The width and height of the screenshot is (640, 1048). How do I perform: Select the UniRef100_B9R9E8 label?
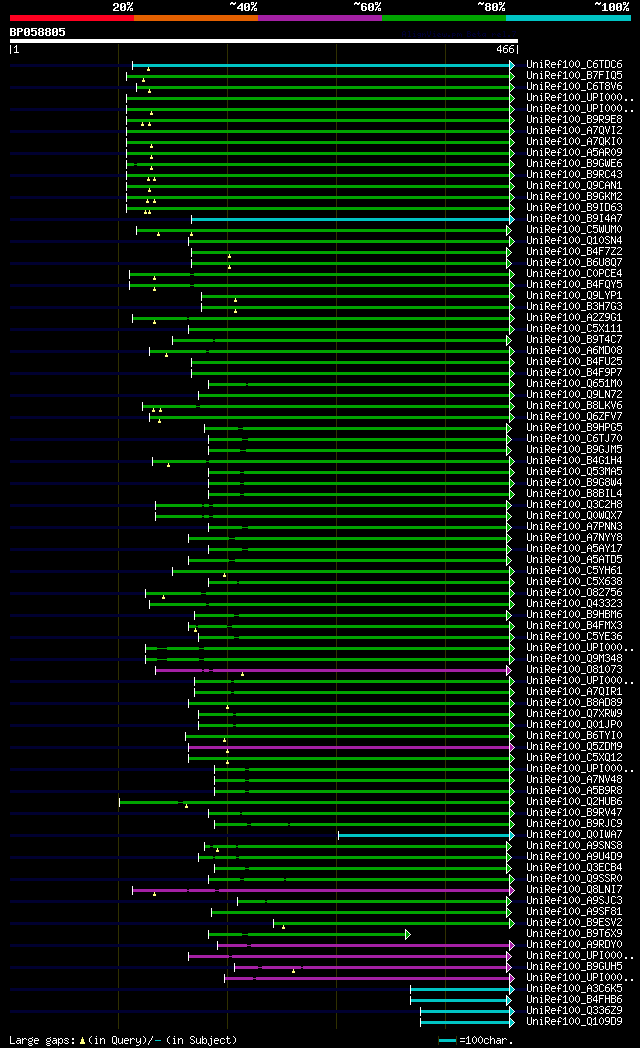574,120
